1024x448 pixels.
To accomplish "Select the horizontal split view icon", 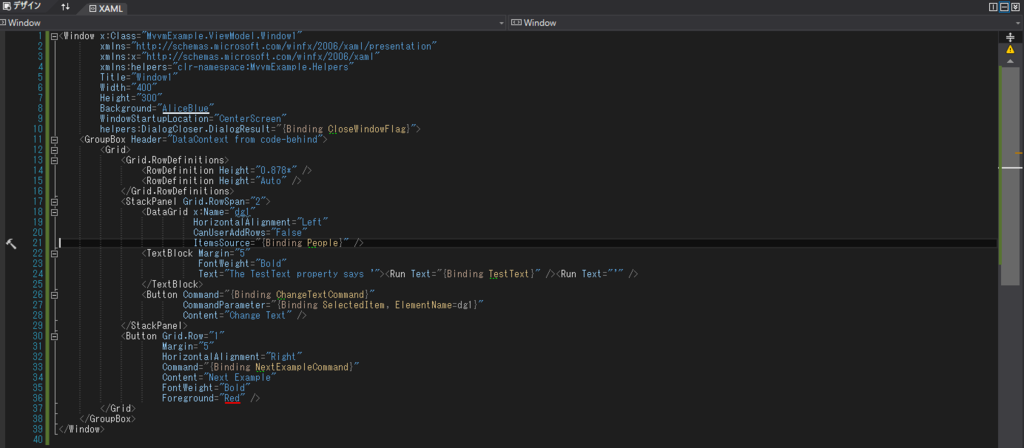I will point(1004,7).
